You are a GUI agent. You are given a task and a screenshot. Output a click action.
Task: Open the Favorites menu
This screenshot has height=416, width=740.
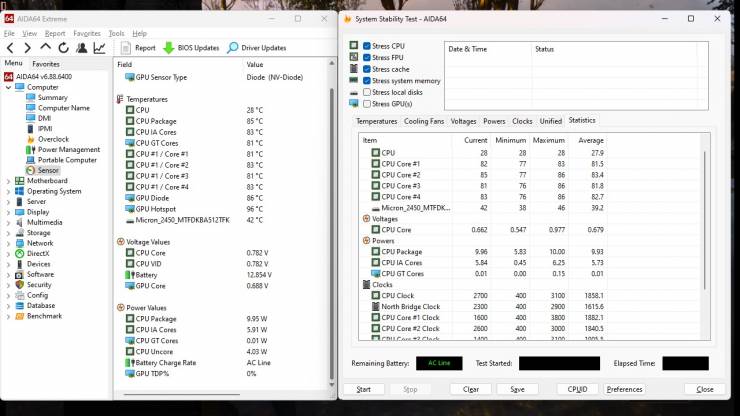[87, 33]
